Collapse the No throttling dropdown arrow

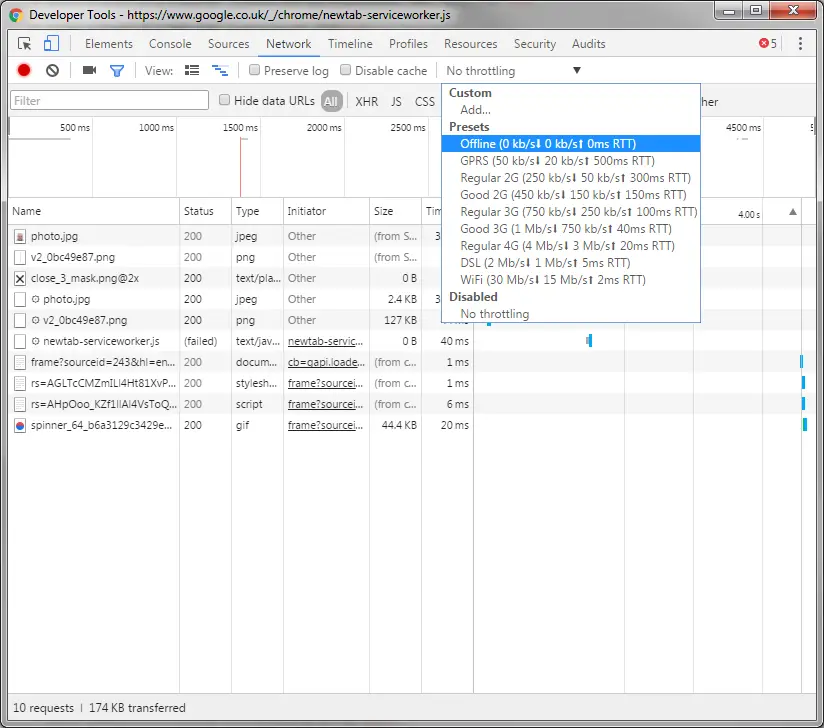point(576,71)
